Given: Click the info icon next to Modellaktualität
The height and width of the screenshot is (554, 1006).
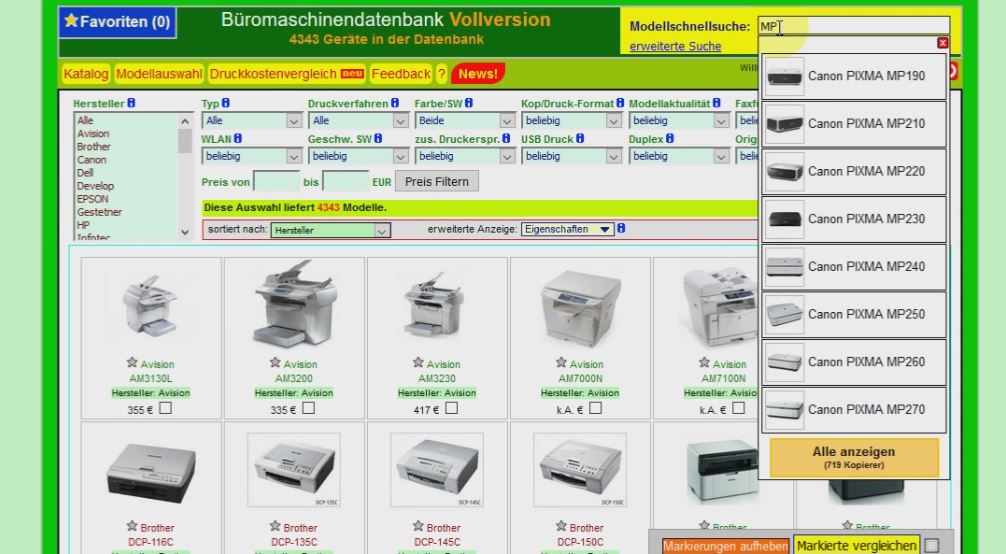Looking at the screenshot, I should 717,103.
